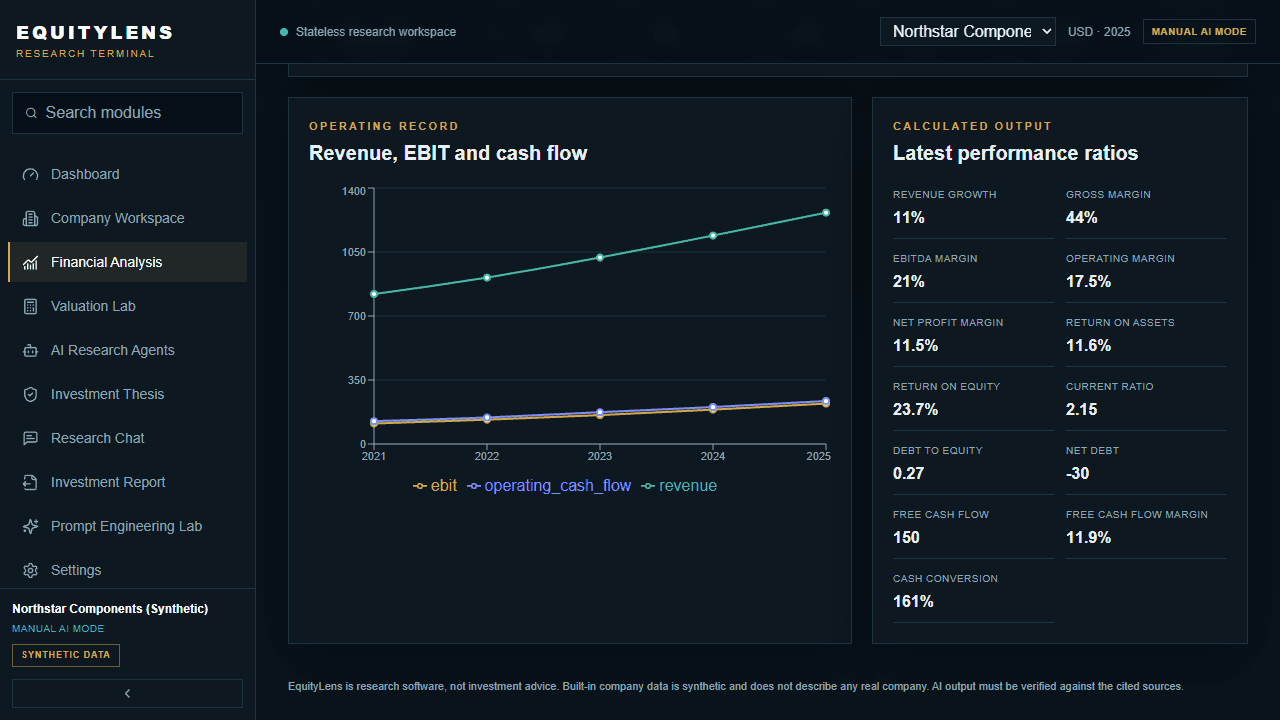The image size is (1280, 720).
Task: Click the Settings gear icon
Action: pos(30,570)
